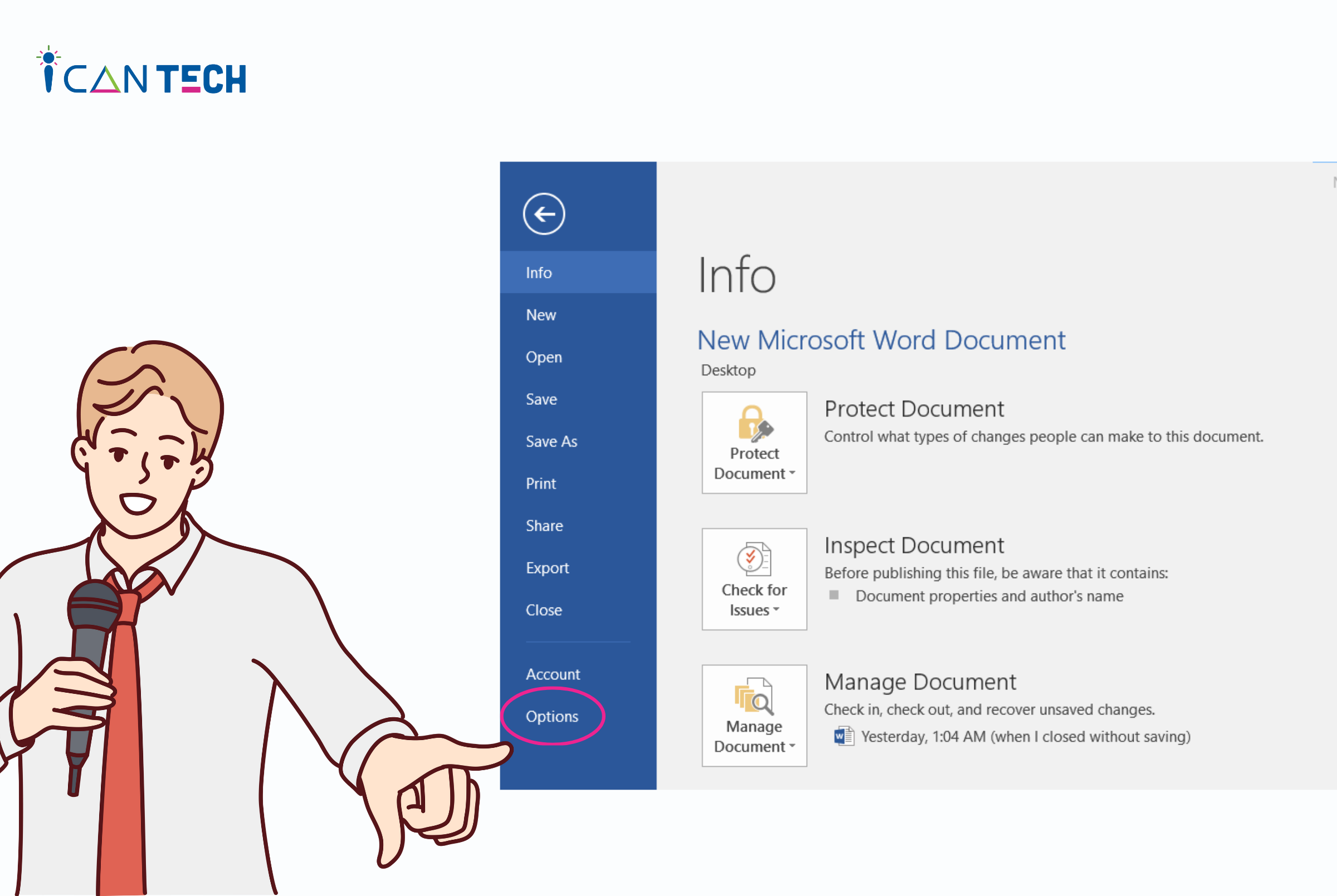This screenshot has width=1337, height=896.
Task: Open the New menu item
Action: (578, 315)
